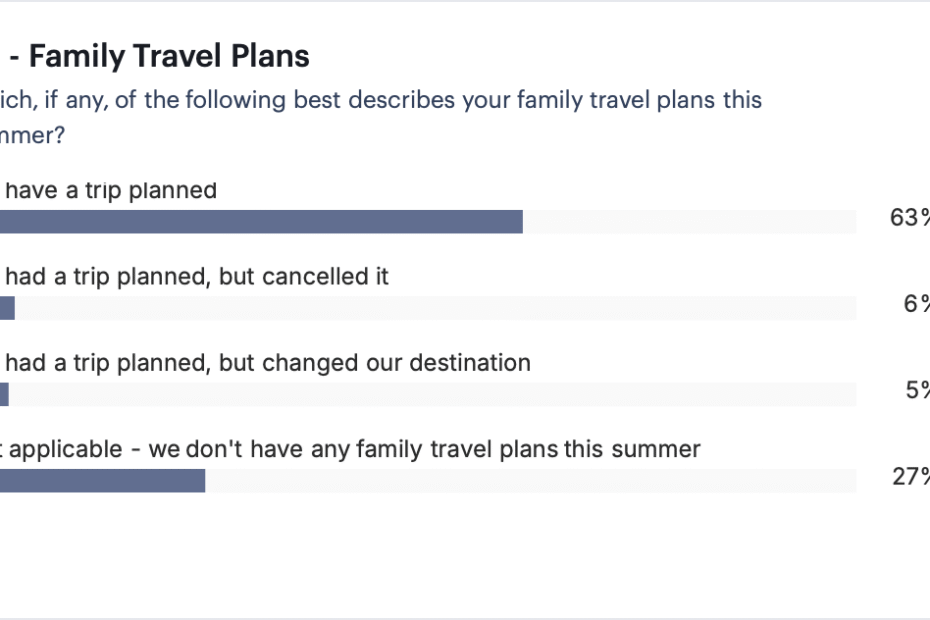Click the 5% value label
This screenshot has width=930, height=620.
pos(918,390)
